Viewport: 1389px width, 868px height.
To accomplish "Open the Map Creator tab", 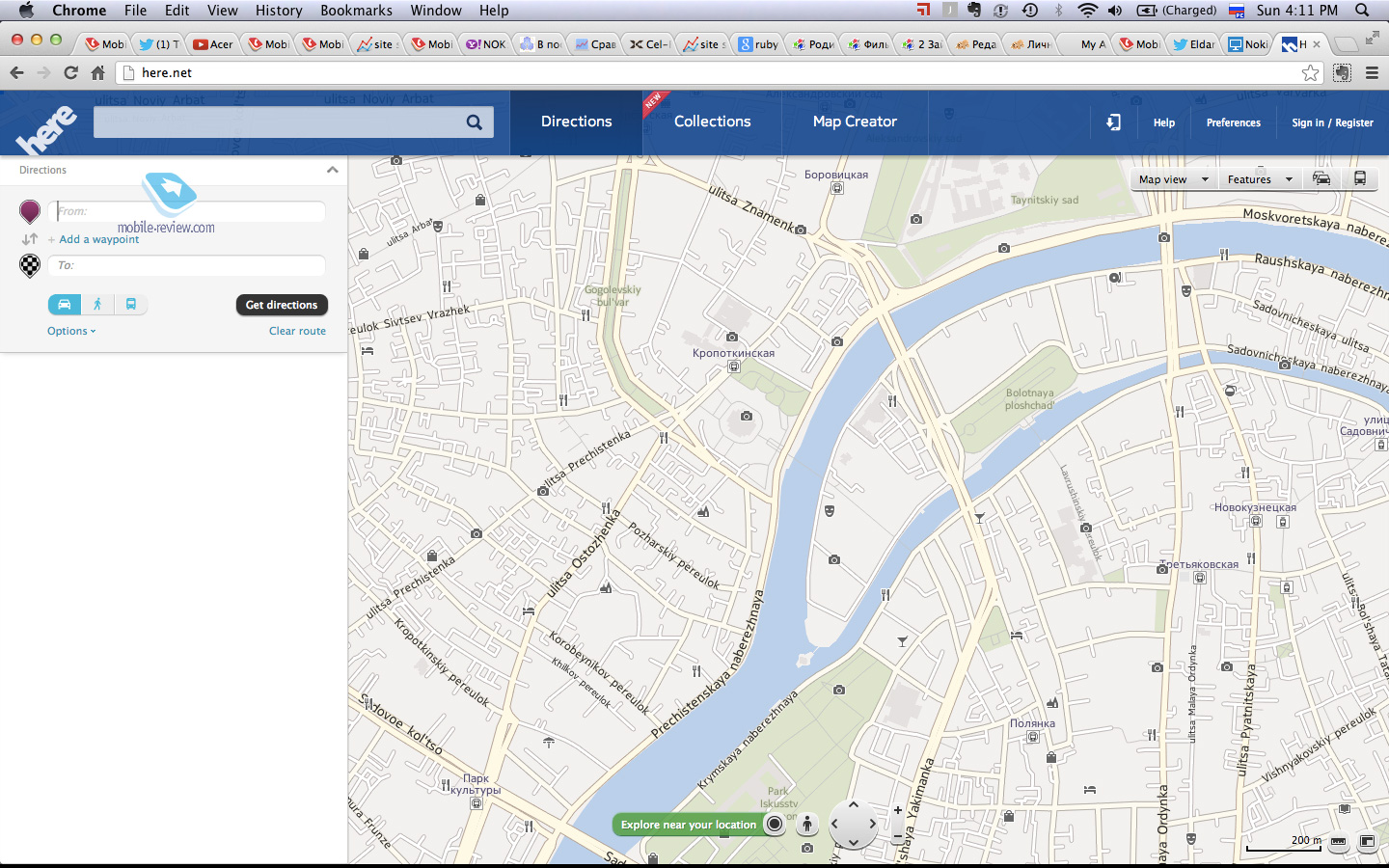I will 855,122.
